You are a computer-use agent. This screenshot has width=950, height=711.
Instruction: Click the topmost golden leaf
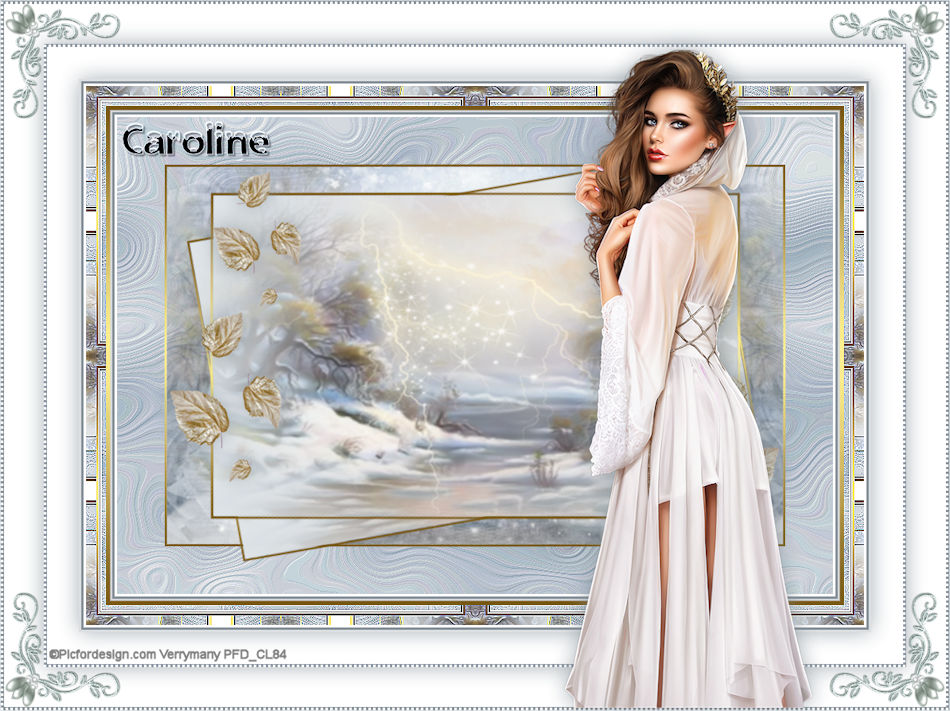pyautogui.click(x=254, y=190)
